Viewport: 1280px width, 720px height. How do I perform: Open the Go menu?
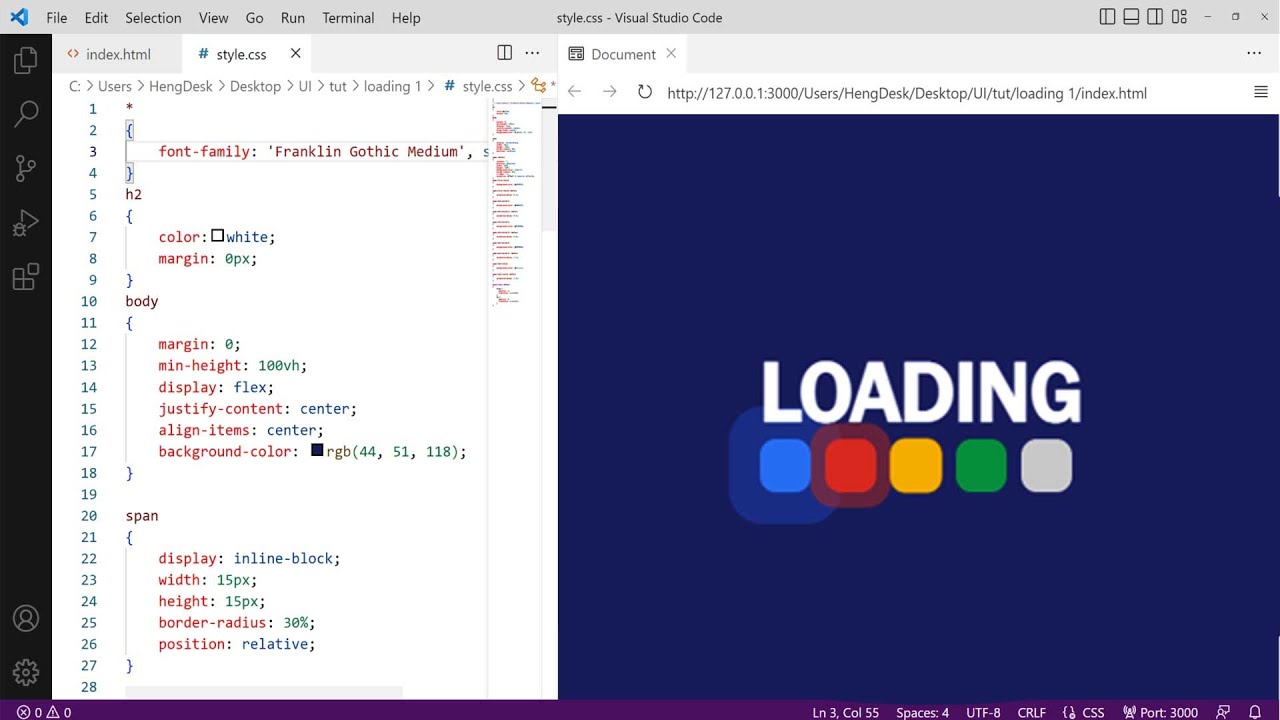(254, 18)
